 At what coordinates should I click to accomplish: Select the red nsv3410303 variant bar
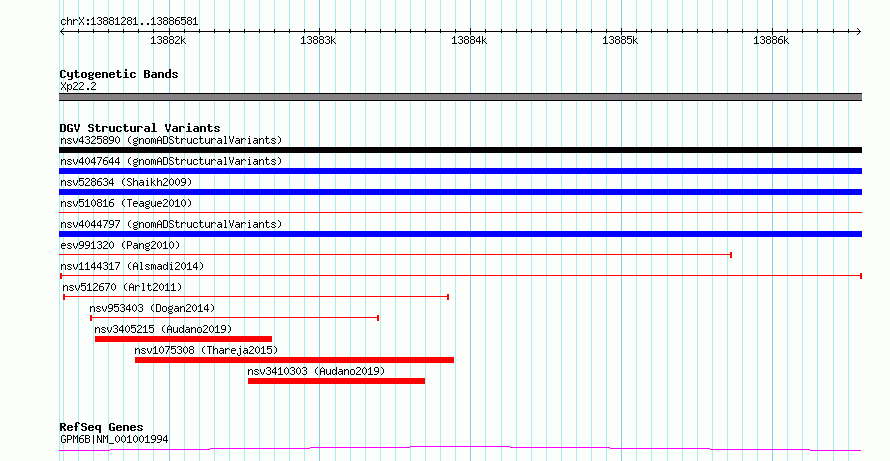(x=336, y=381)
